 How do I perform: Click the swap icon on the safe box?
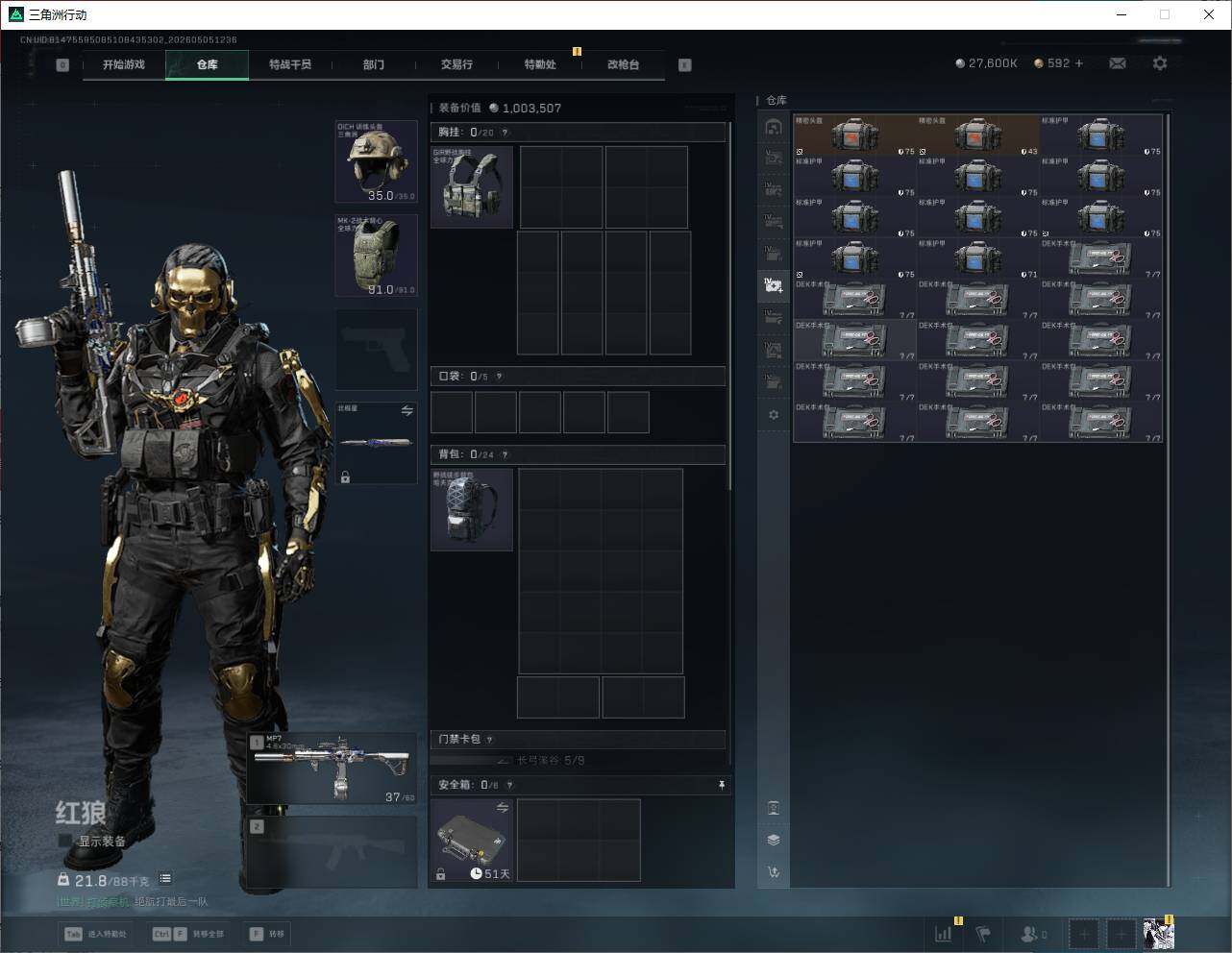point(503,808)
